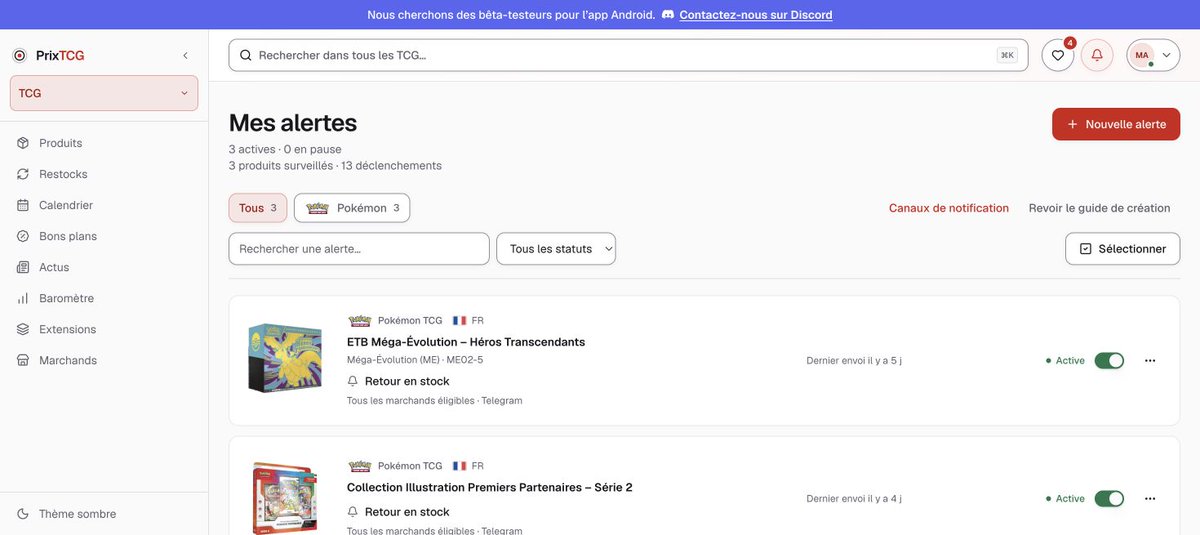Click Pokémon TCG logo on Collection Illustration card
1200x535 pixels.
[x=359, y=466]
